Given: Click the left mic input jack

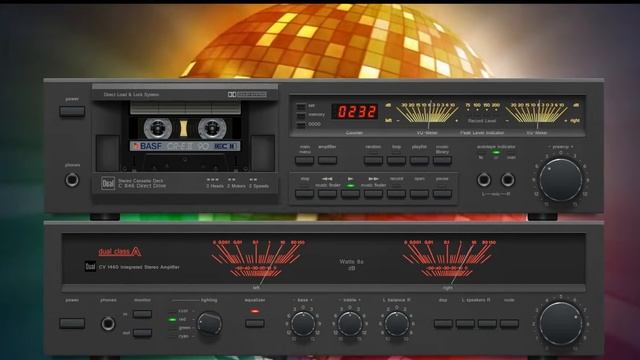Looking at the screenshot, I should pyautogui.click(x=484, y=180).
